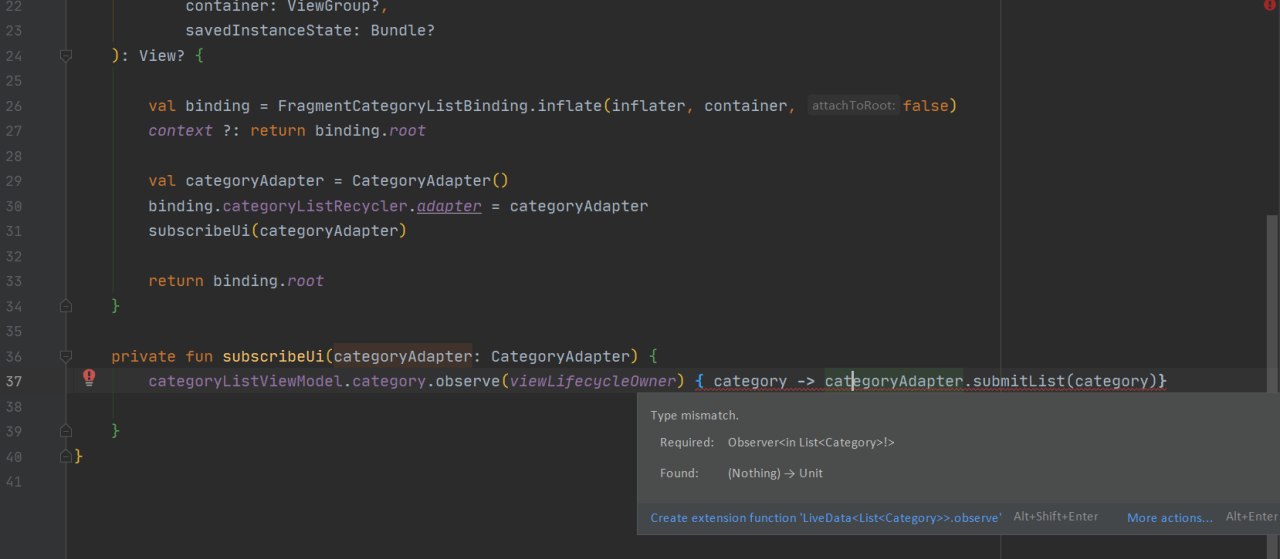This screenshot has width=1280, height=559.
Task: Click return binding.root on line 33
Action: (236, 281)
